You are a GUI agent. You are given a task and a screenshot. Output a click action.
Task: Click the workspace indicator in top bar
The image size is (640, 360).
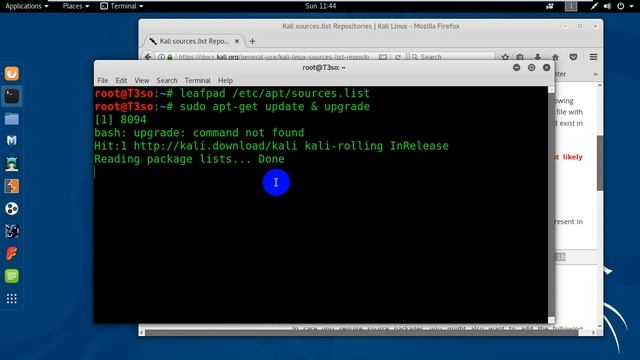571,6
